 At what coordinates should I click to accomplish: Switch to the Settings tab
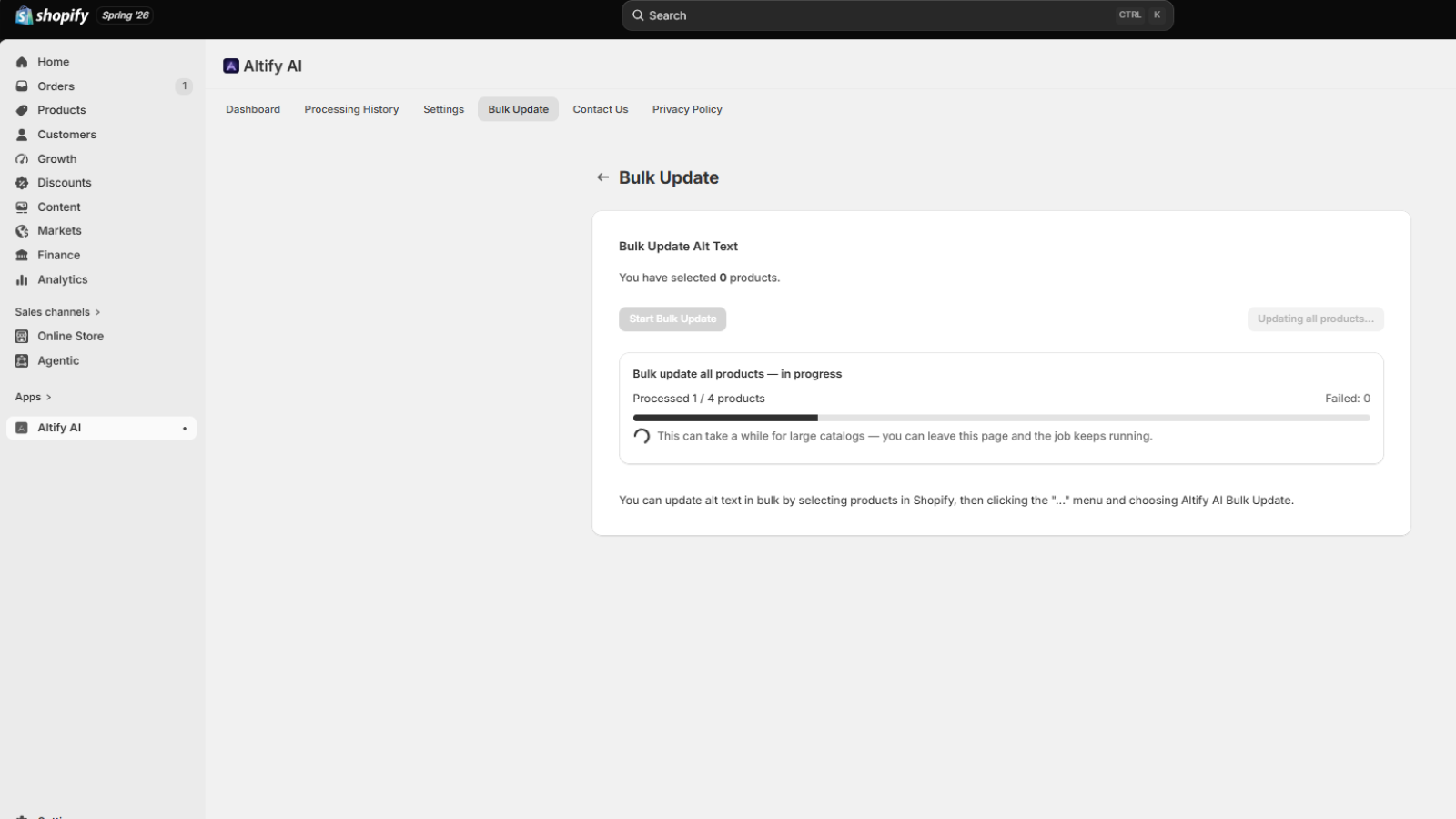(x=443, y=109)
